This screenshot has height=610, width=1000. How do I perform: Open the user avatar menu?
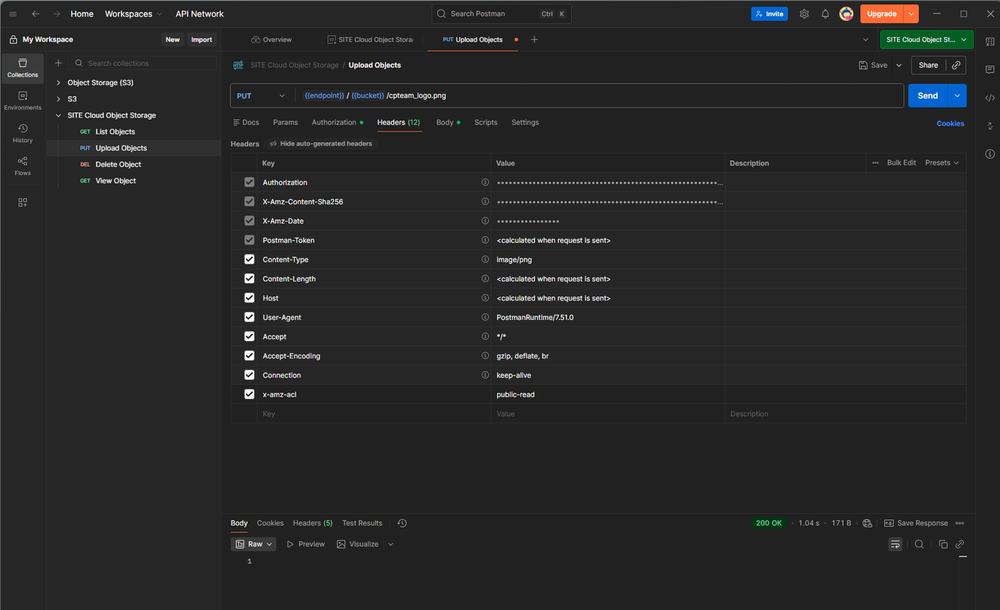(846, 13)
